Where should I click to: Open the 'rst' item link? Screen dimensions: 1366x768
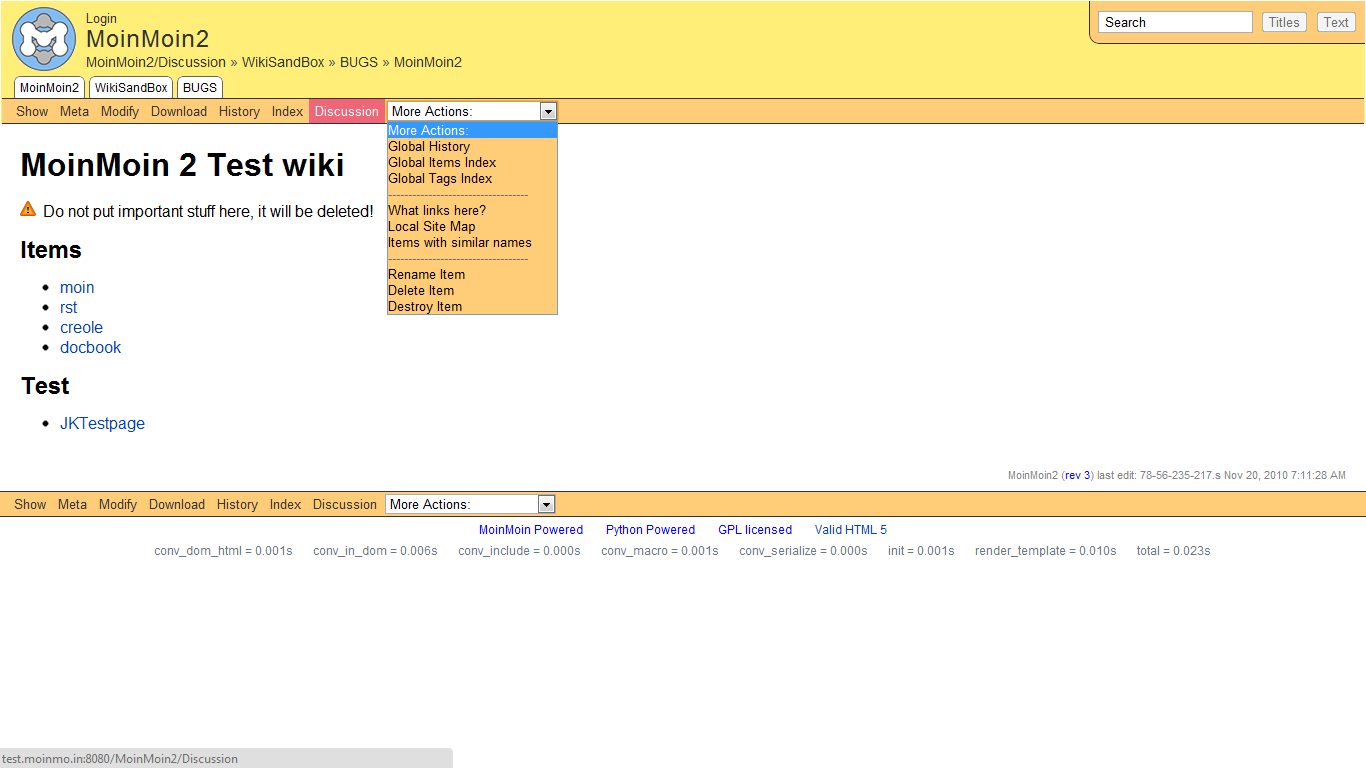click(x=68, y=308)
